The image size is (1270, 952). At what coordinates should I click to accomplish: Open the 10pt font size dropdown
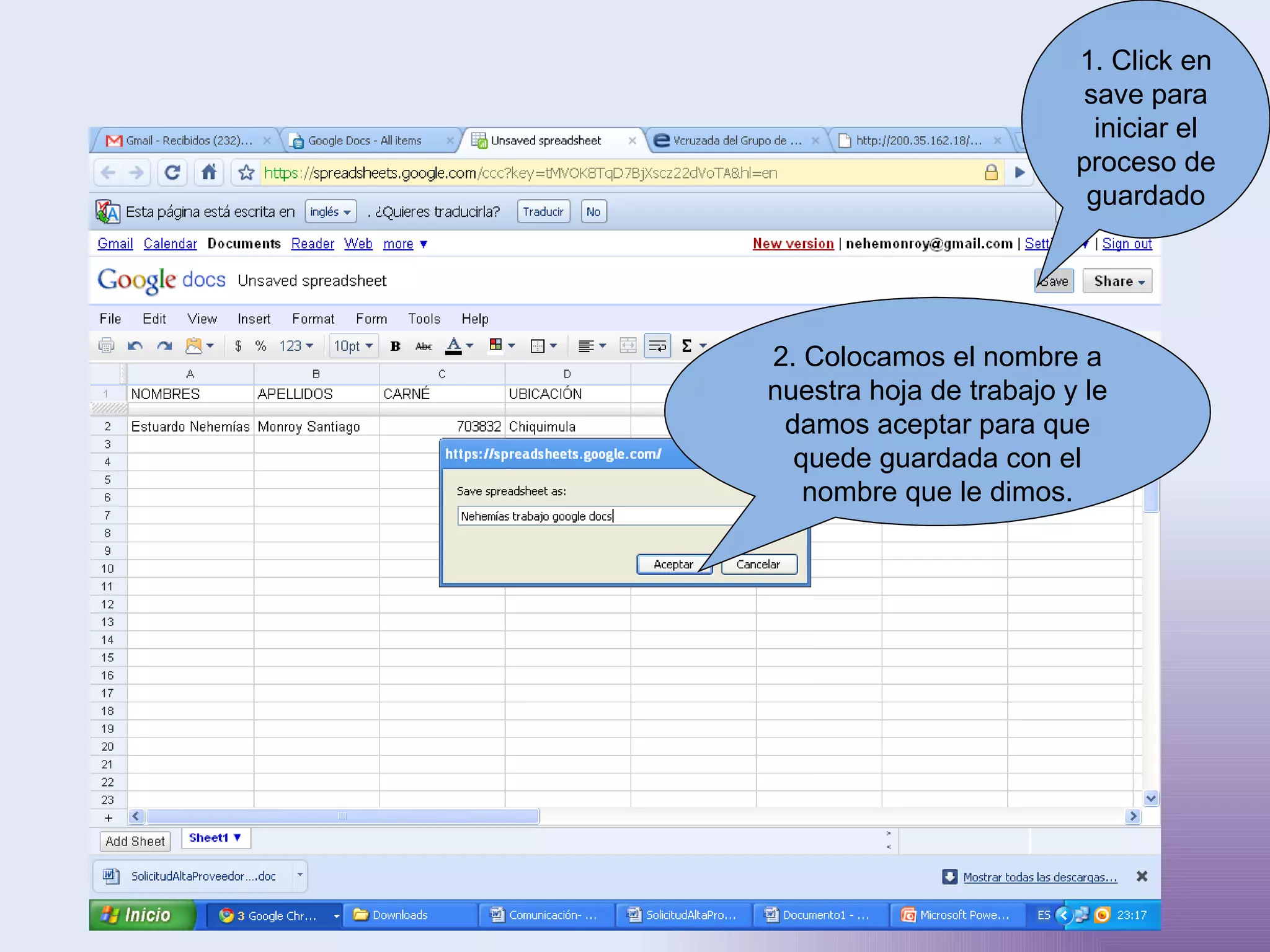[353, 346]
